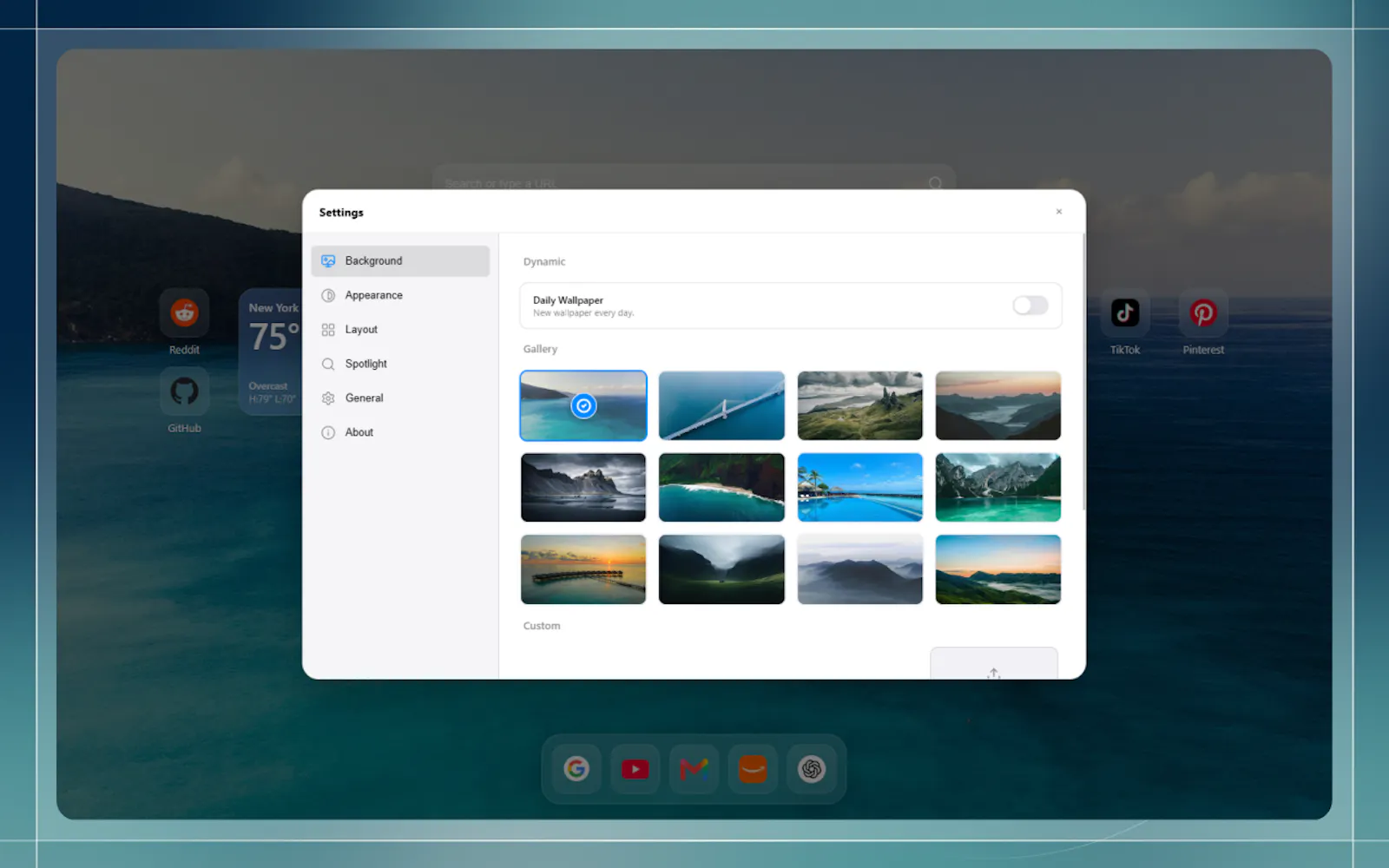Choose the bridge over water wallpaper
Image resolution: width=1389 pixels, height=868 pixels.
[x=721, y=405]
